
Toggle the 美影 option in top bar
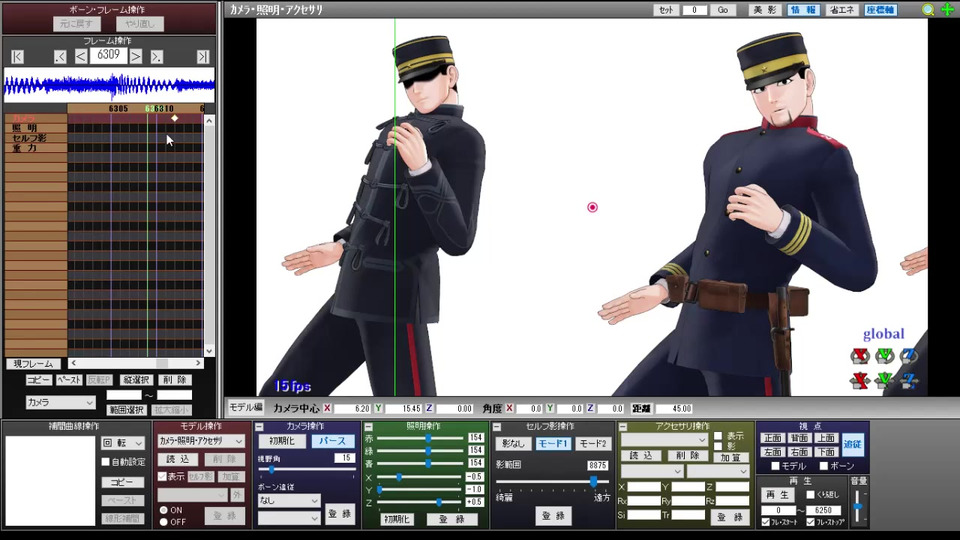[764, 10]
